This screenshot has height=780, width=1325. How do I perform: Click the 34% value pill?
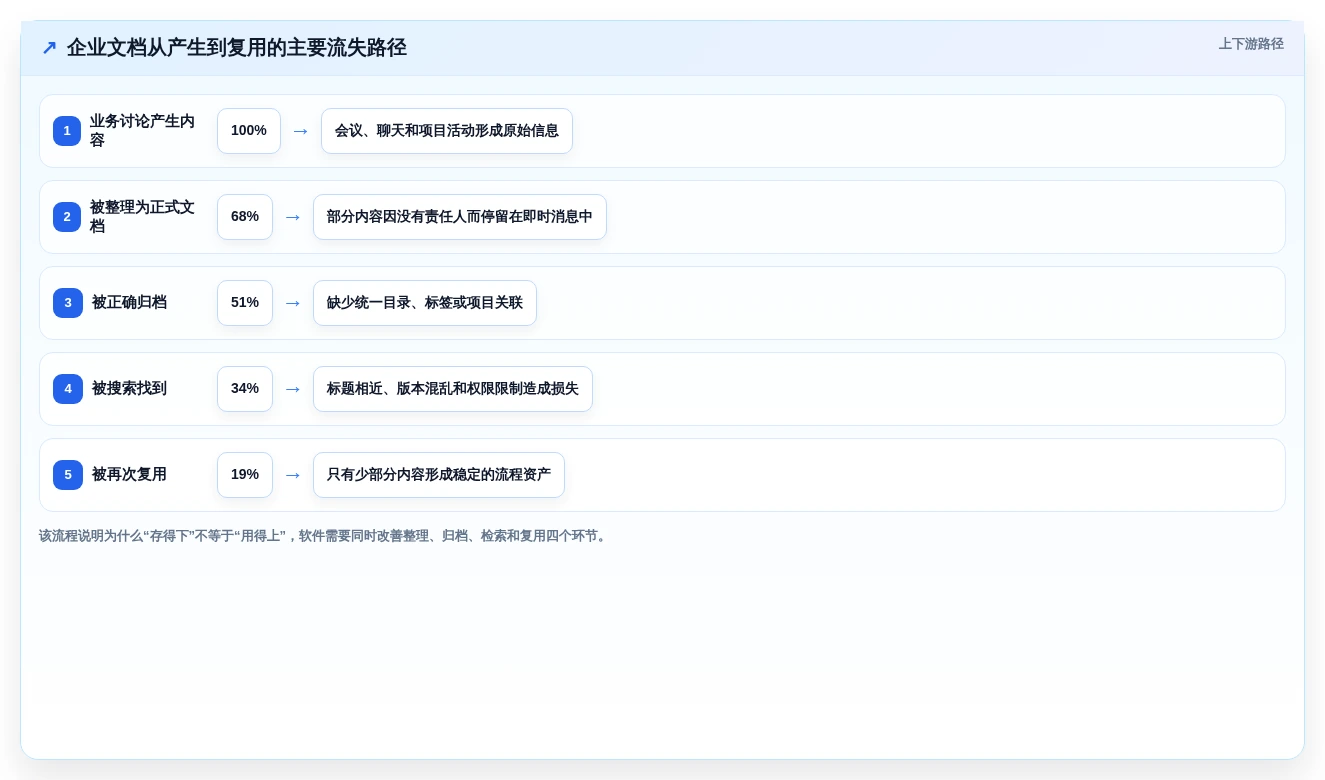click(245, 389)
